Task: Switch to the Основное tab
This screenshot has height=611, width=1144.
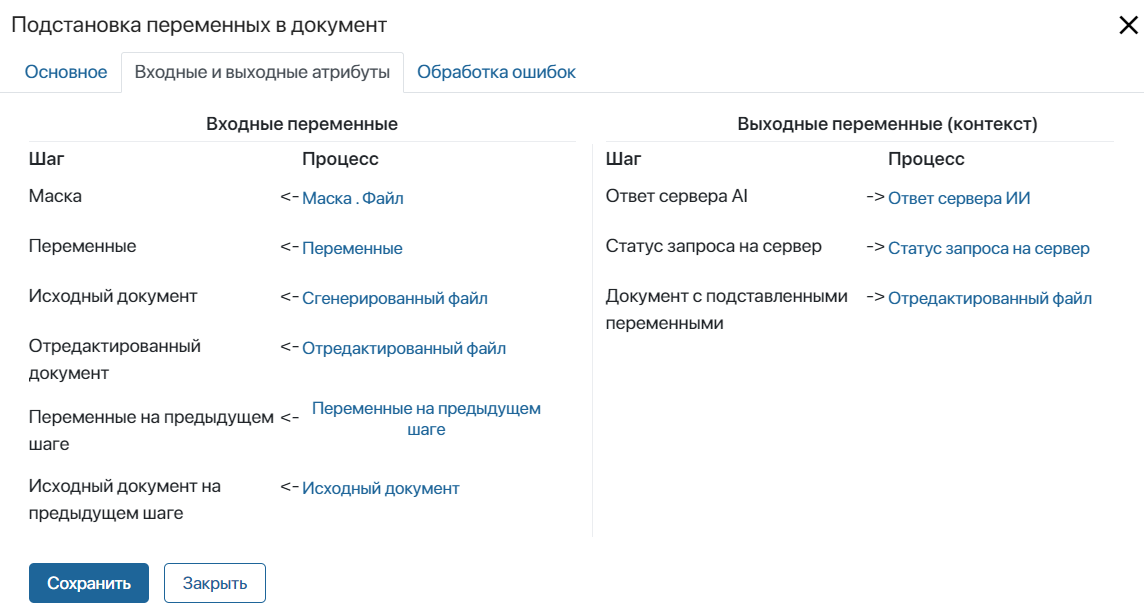Action: pyautogui.click(x=64, y=71)
